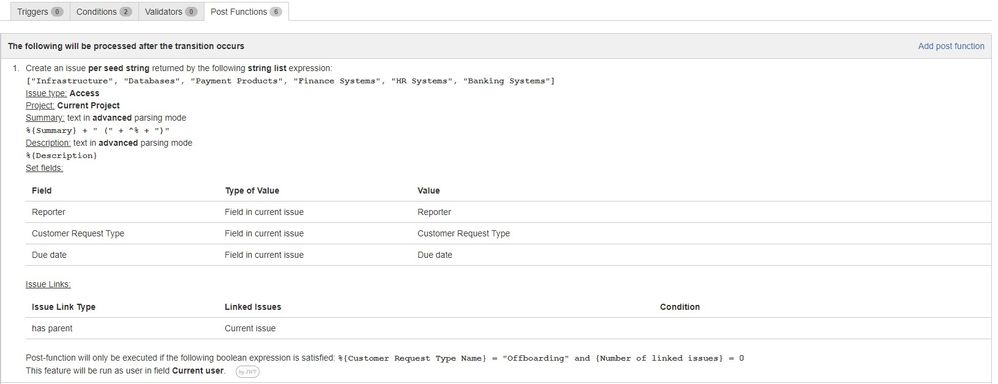
Task: Click the 'Access' issue type value
Action: coord(85,94)
